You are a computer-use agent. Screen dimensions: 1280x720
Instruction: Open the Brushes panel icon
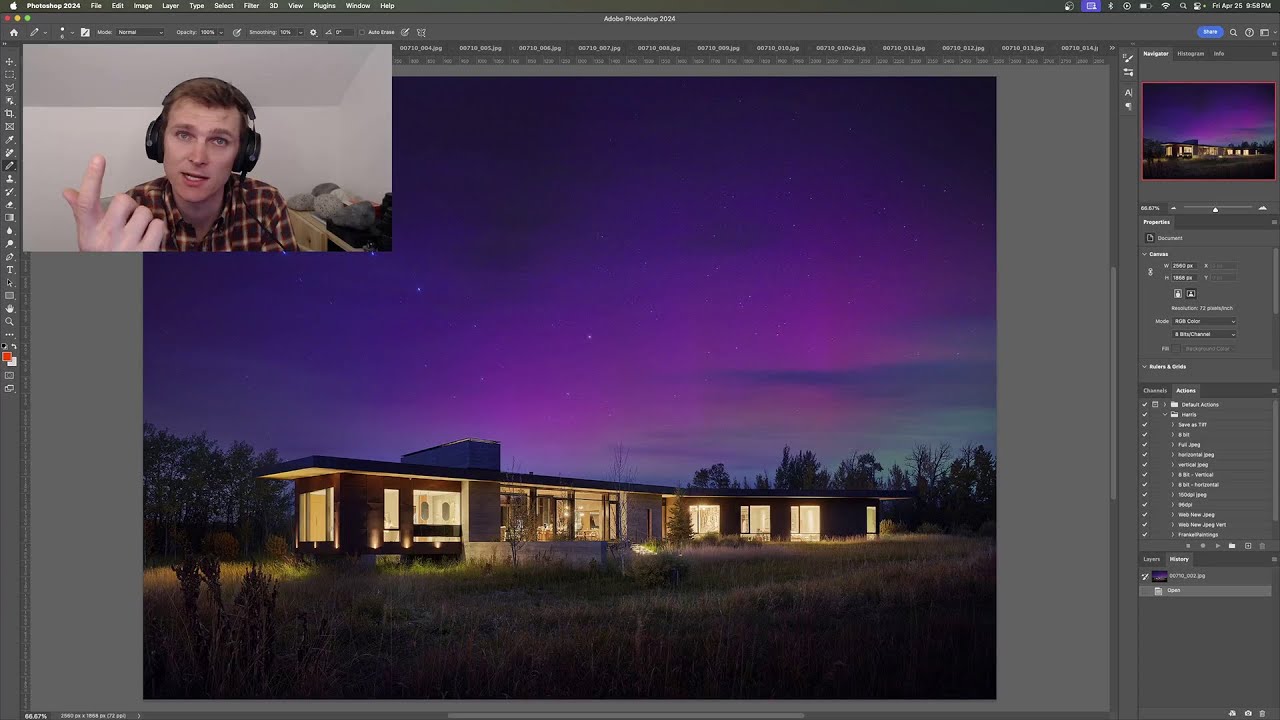[1128, 59]
